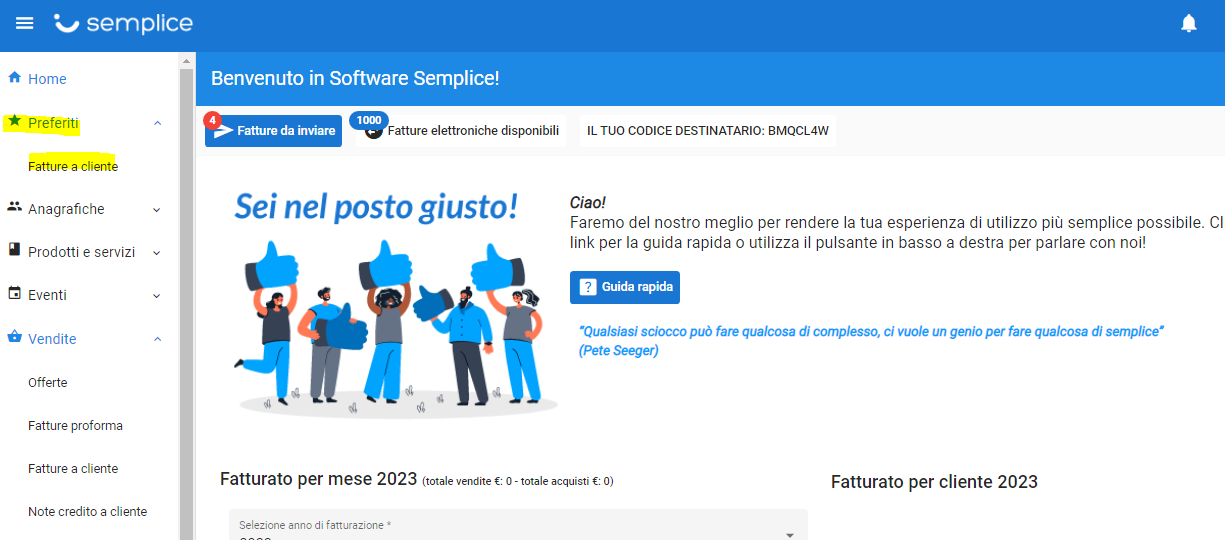The image size is (1225, 540).
Task: Click Fatturato per cliente 2023 heading
Action: pyautogui.click(x=934, y=482)
